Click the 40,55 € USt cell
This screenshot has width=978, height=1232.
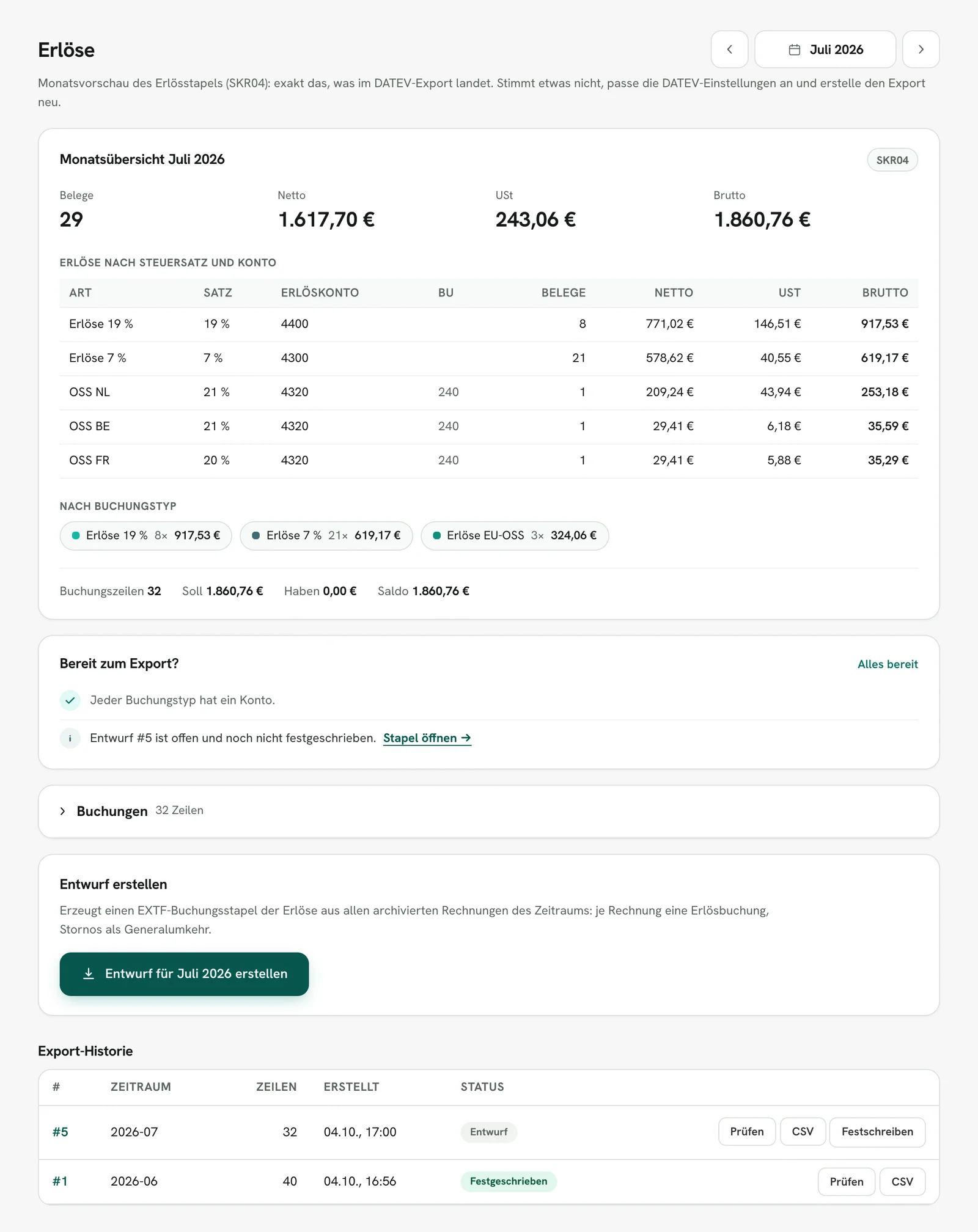point(781,358)
